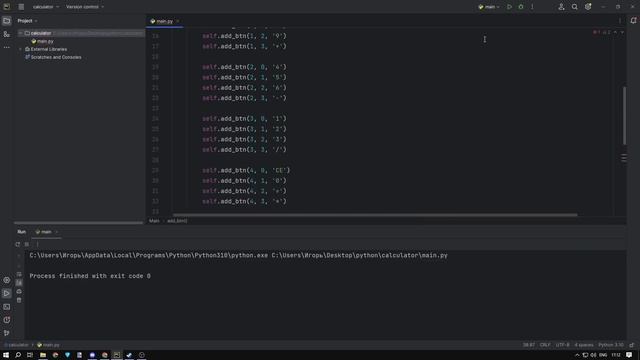The image size is (640, 360).
Task: Open the calculator project dropdown
Action: tap(46, 7)
